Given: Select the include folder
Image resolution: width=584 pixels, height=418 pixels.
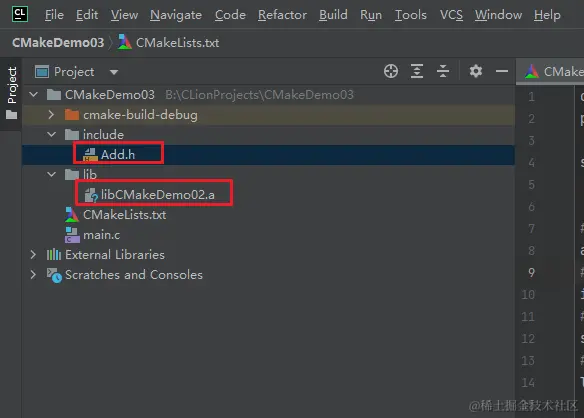Looking at the screenshot, I should (103, 134).
